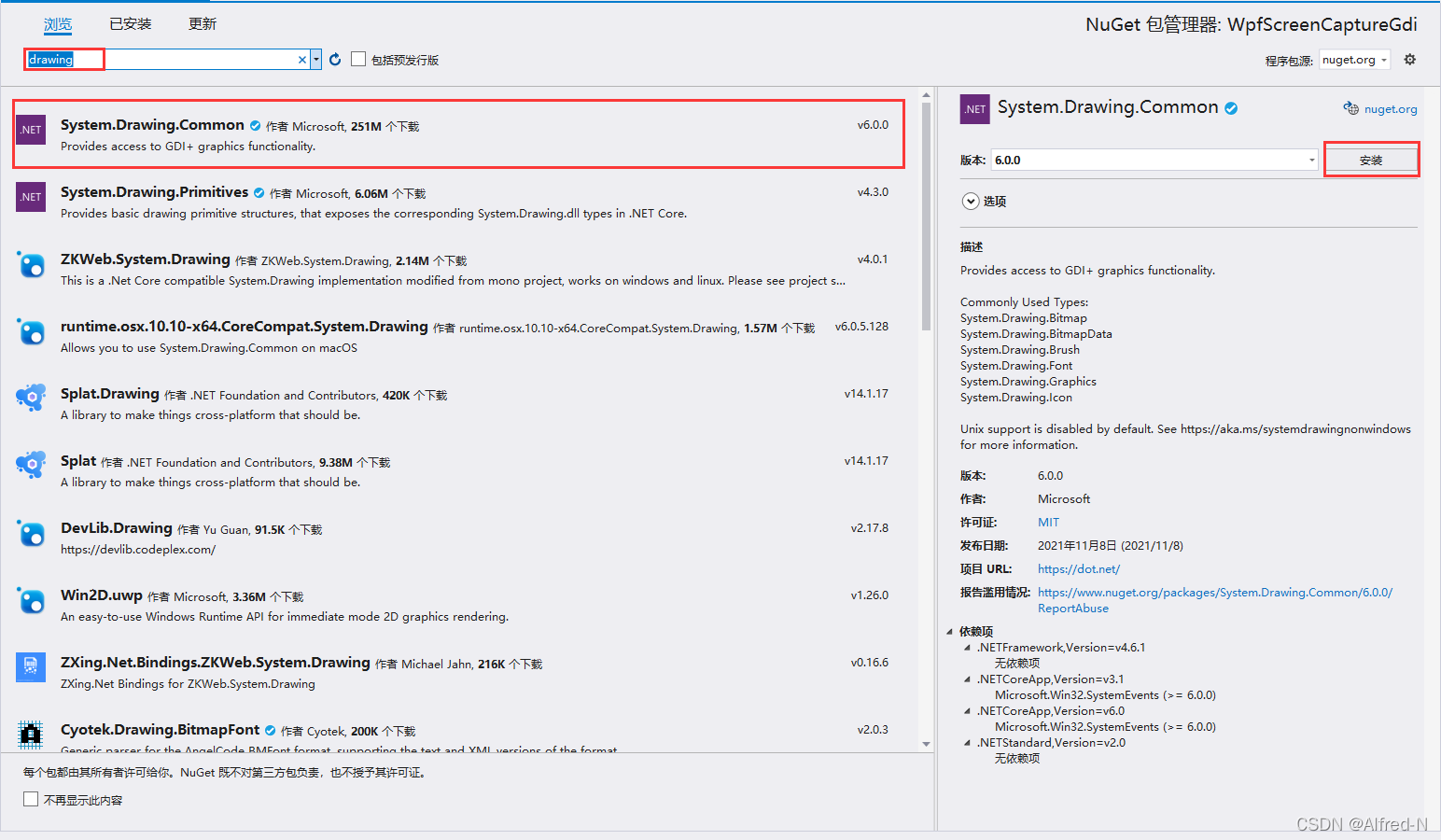Click the package list scroll up arrow

click(926, 95)
